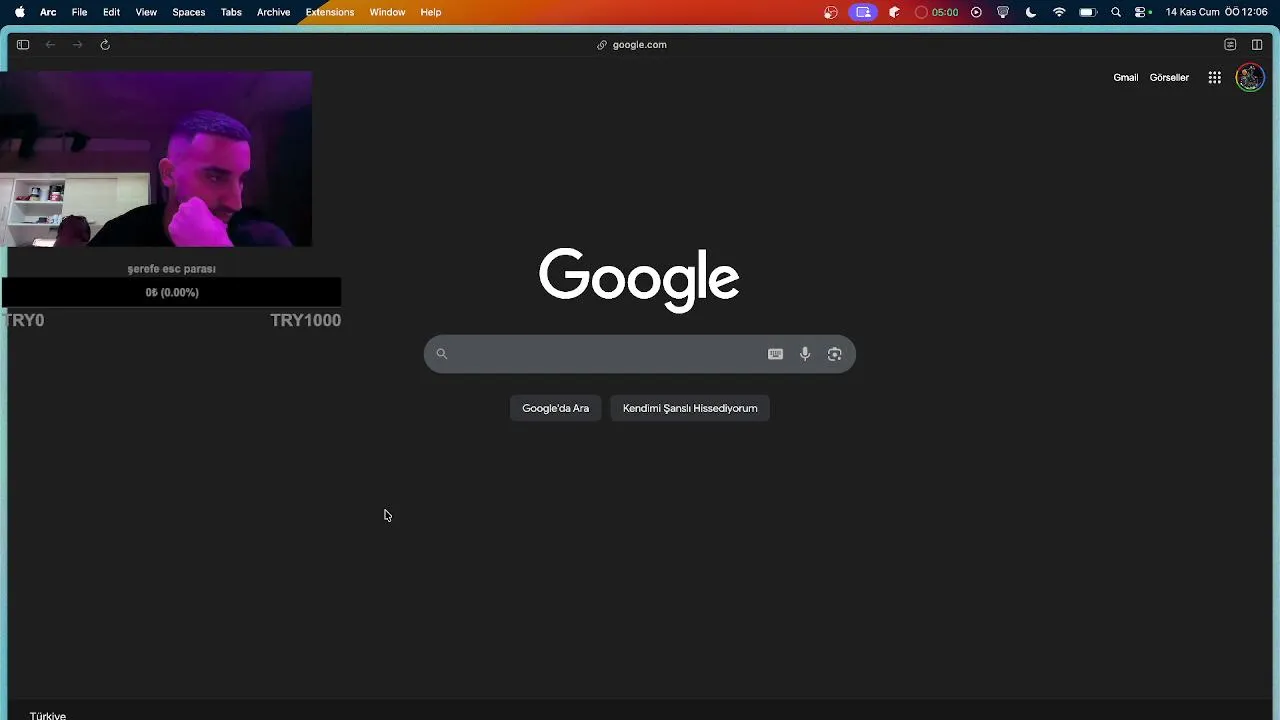The image size is (1280, 720).
Task: Go forward with the forward arrow
Action: point(77,44)
